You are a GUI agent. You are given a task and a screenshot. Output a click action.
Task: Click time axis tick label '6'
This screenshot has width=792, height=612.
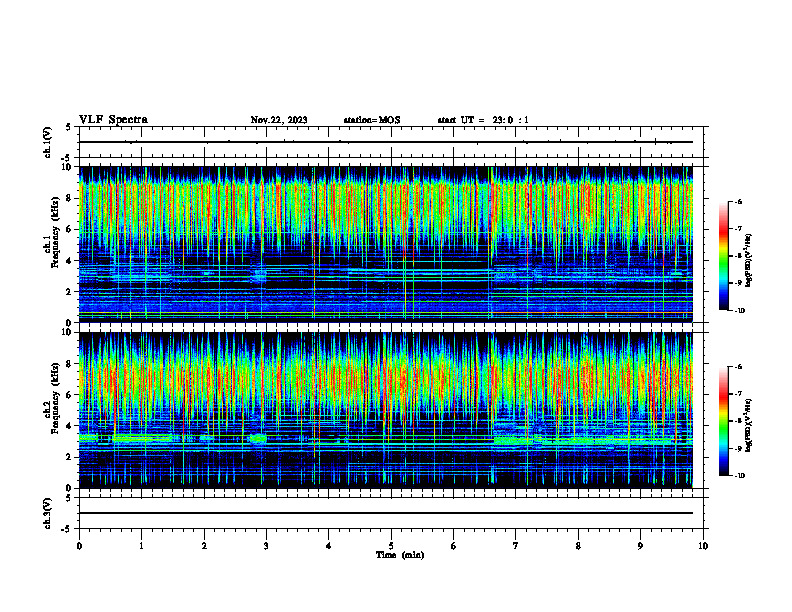(454, 546)
